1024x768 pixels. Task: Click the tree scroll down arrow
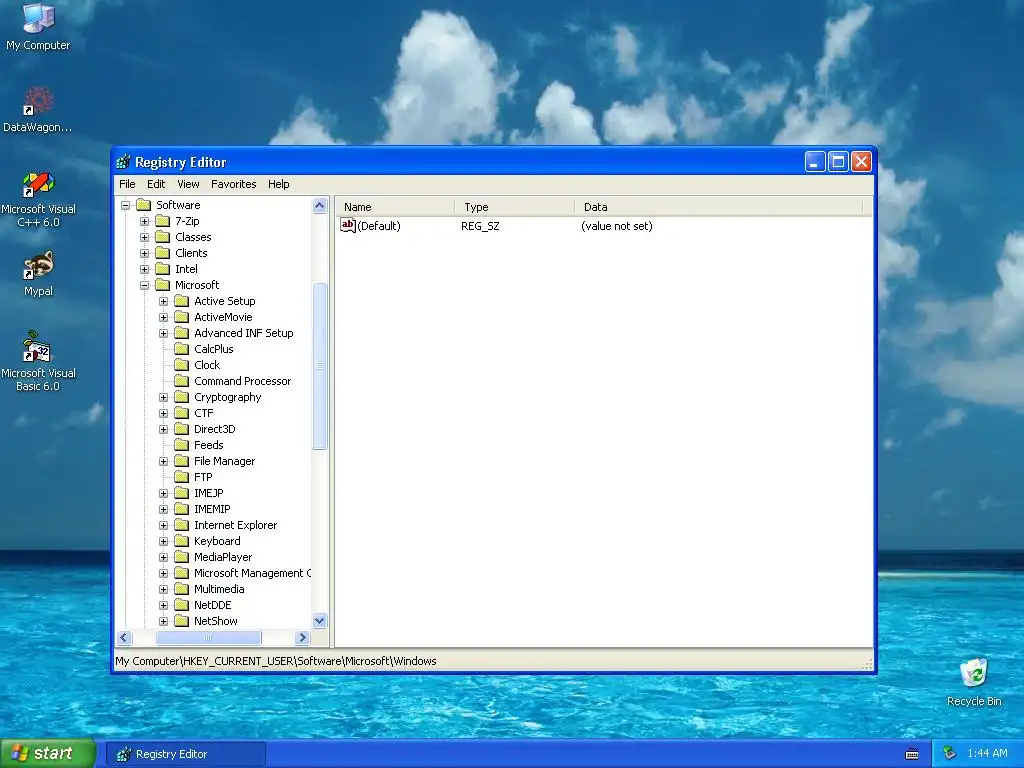coord(319,621)
